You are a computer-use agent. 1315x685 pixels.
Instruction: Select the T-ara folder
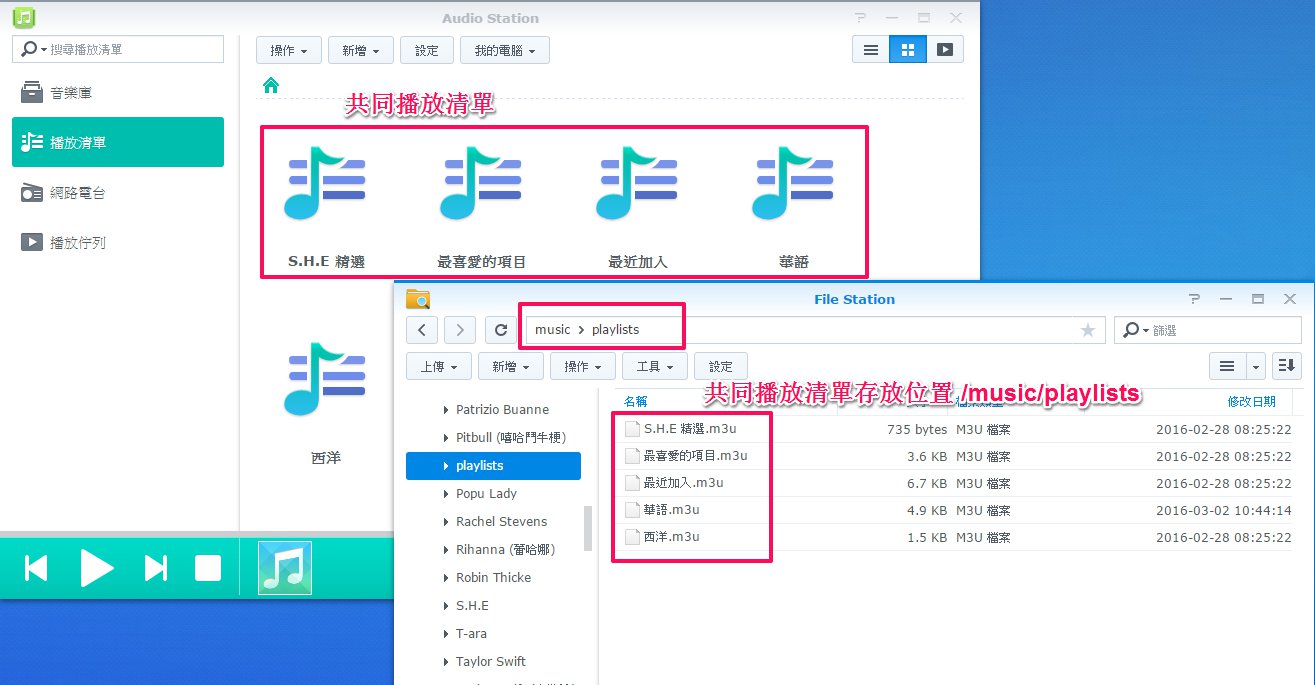(x=472, y=634)
